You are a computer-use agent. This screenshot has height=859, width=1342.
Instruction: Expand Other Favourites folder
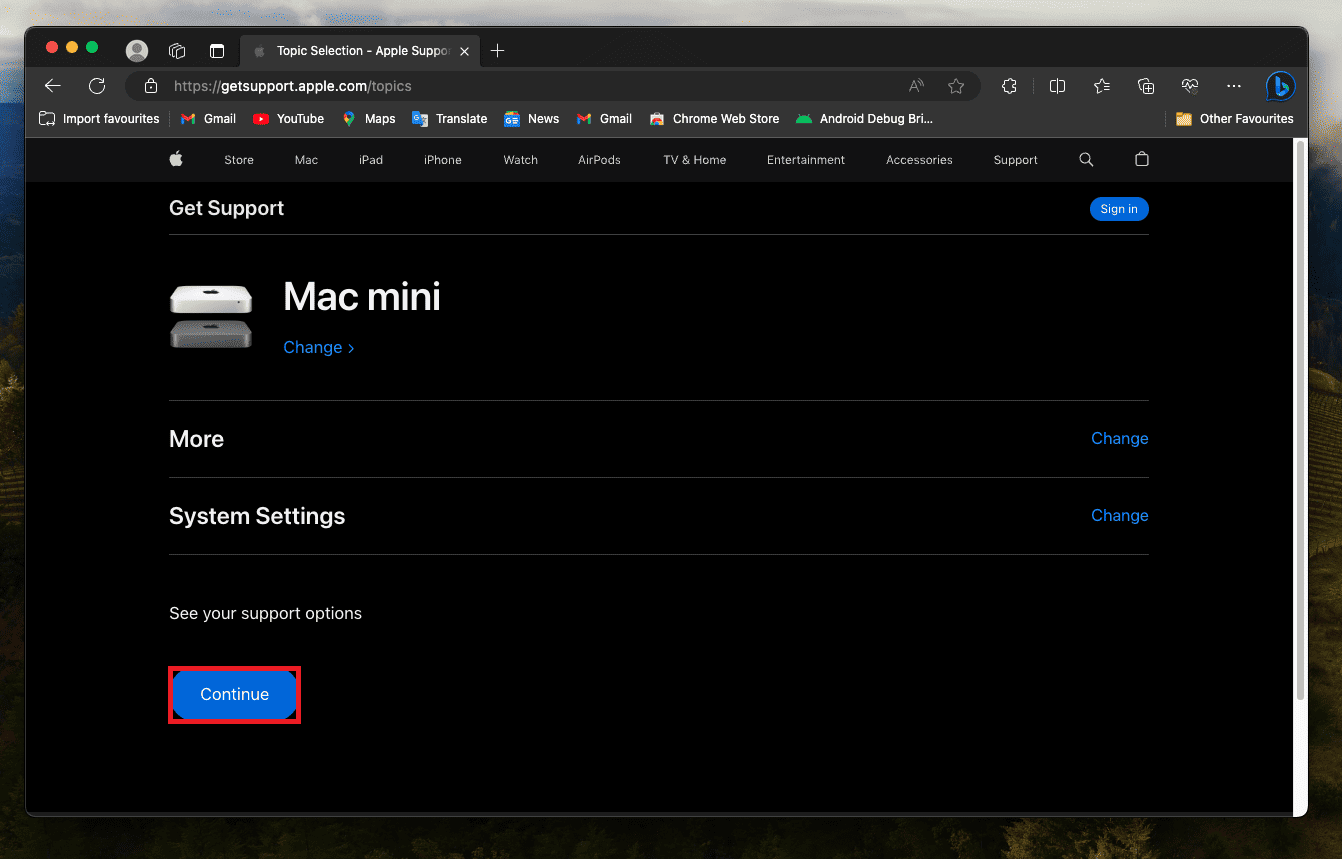pyautogui.click(x=1234, y=119)
